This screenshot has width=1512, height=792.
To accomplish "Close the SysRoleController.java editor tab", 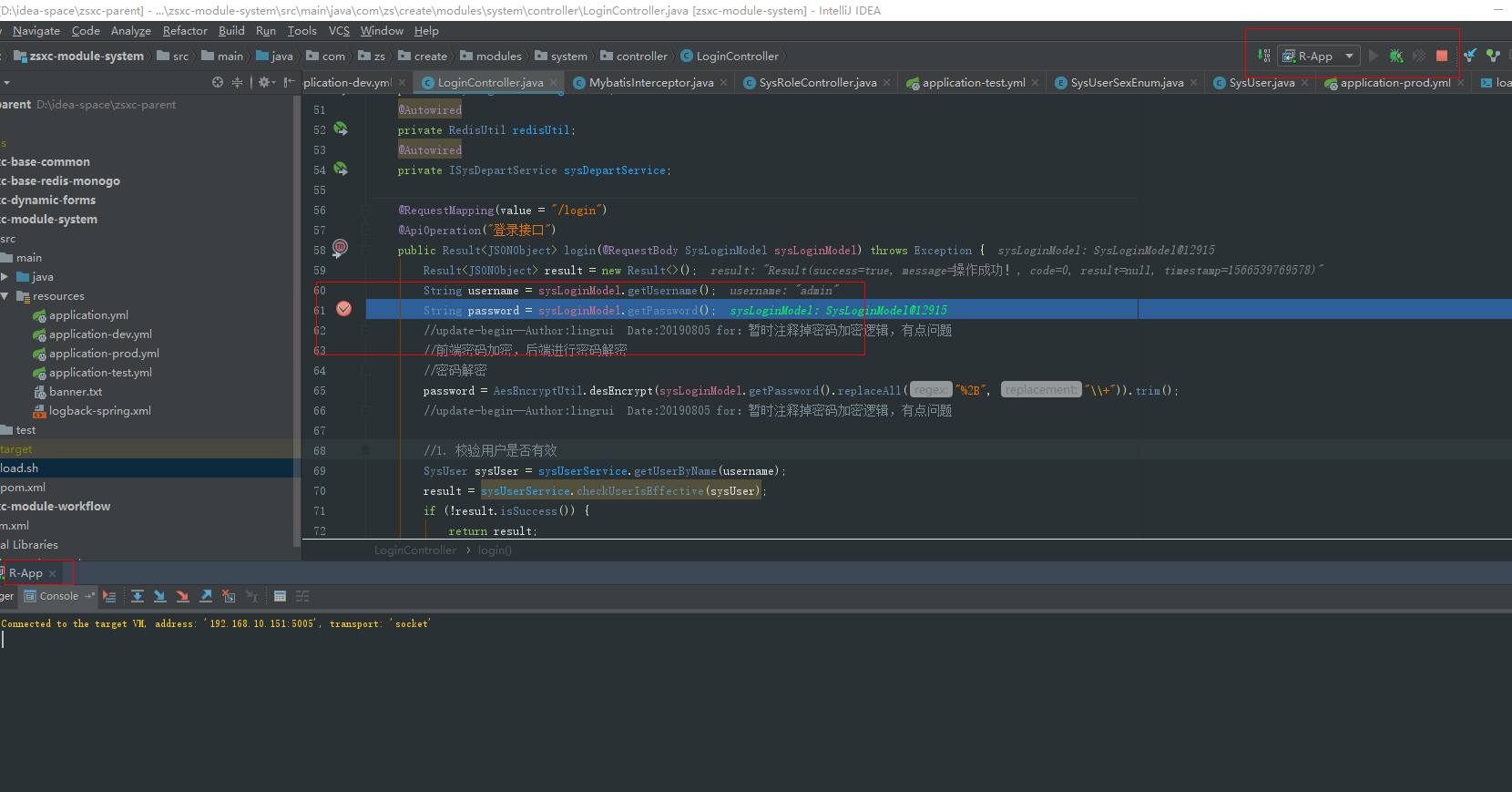I will click(x=887, y=83).
